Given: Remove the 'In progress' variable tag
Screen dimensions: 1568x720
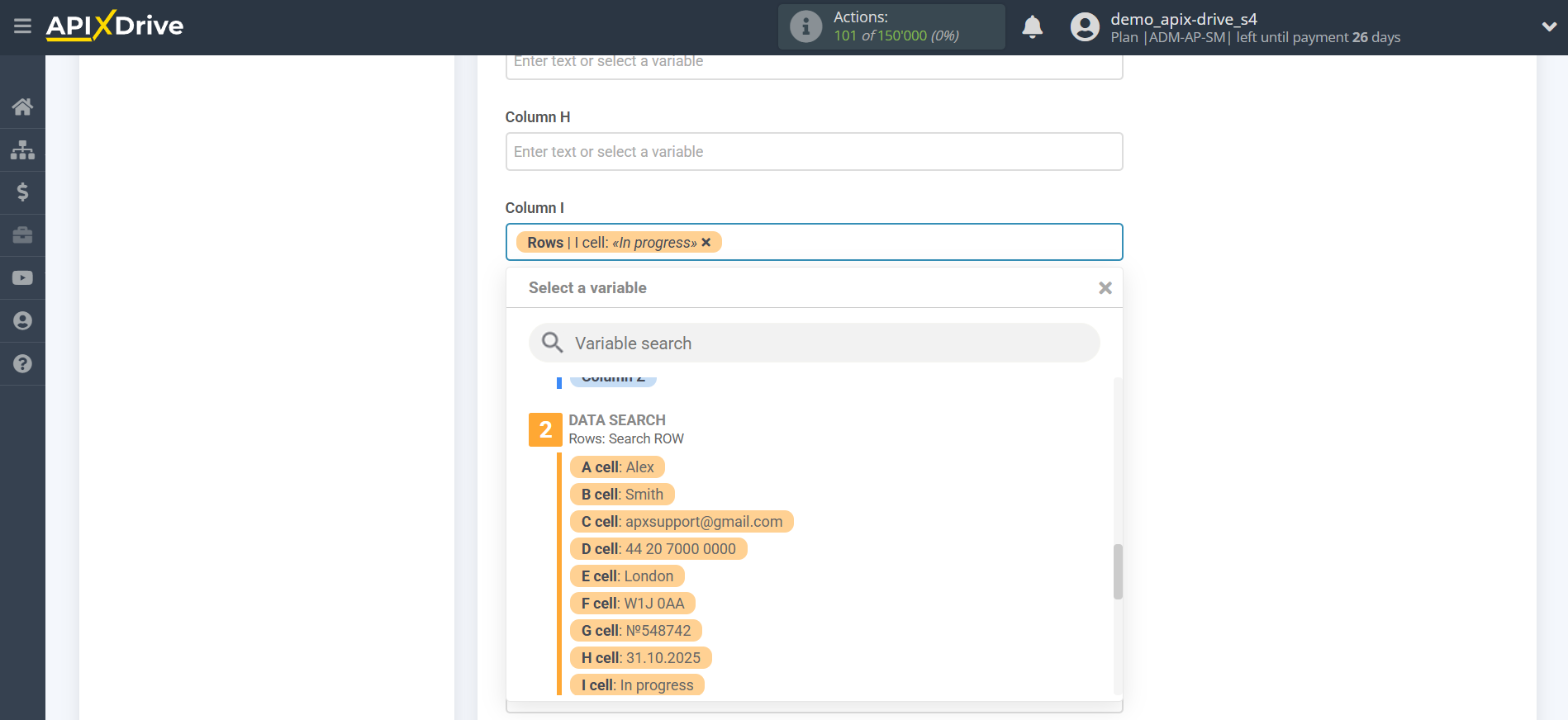Looking at the screenshot, I should [x=706, y=243].
